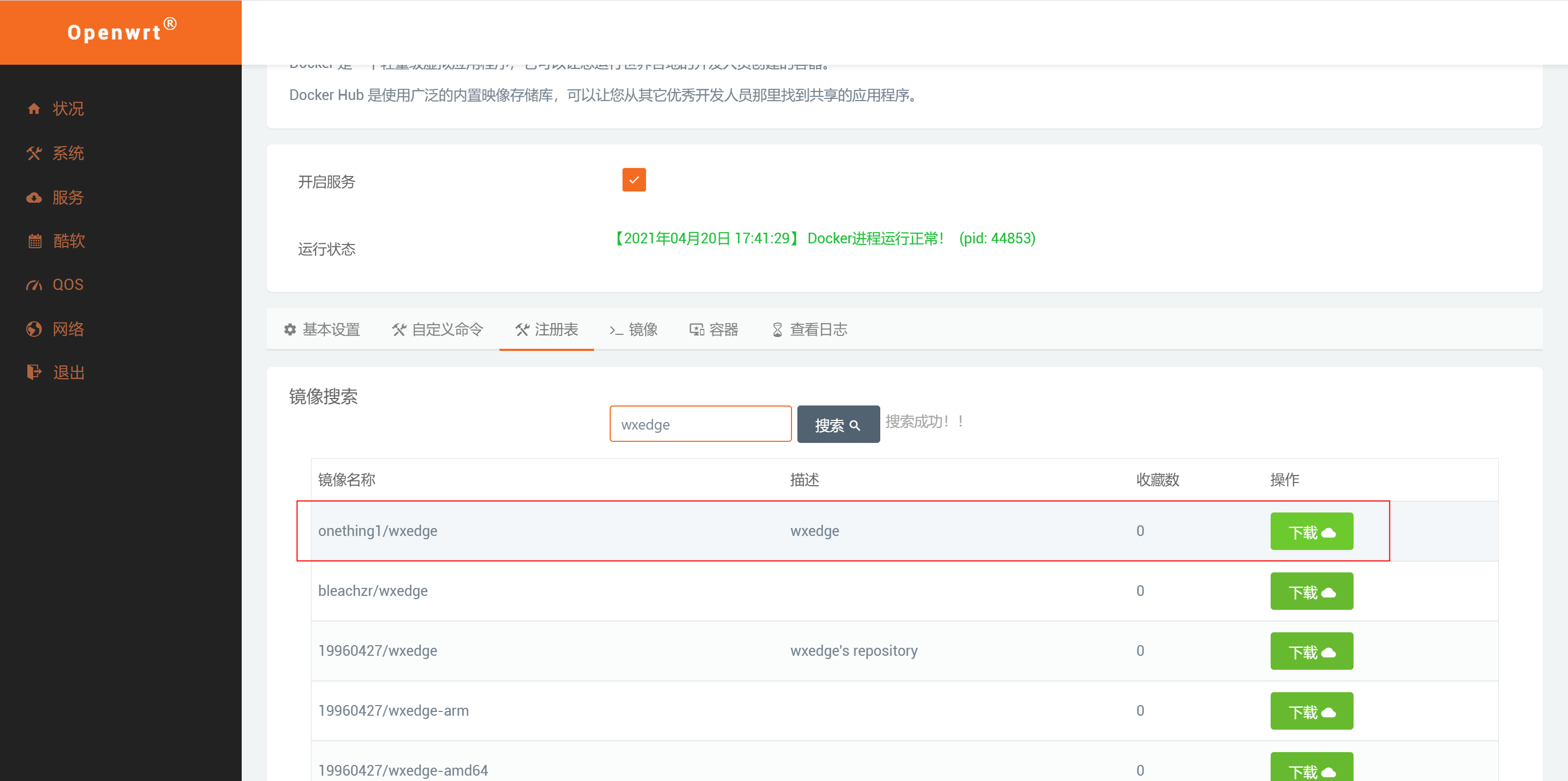Click the 镜像搜索 section heading

(323, 397)
